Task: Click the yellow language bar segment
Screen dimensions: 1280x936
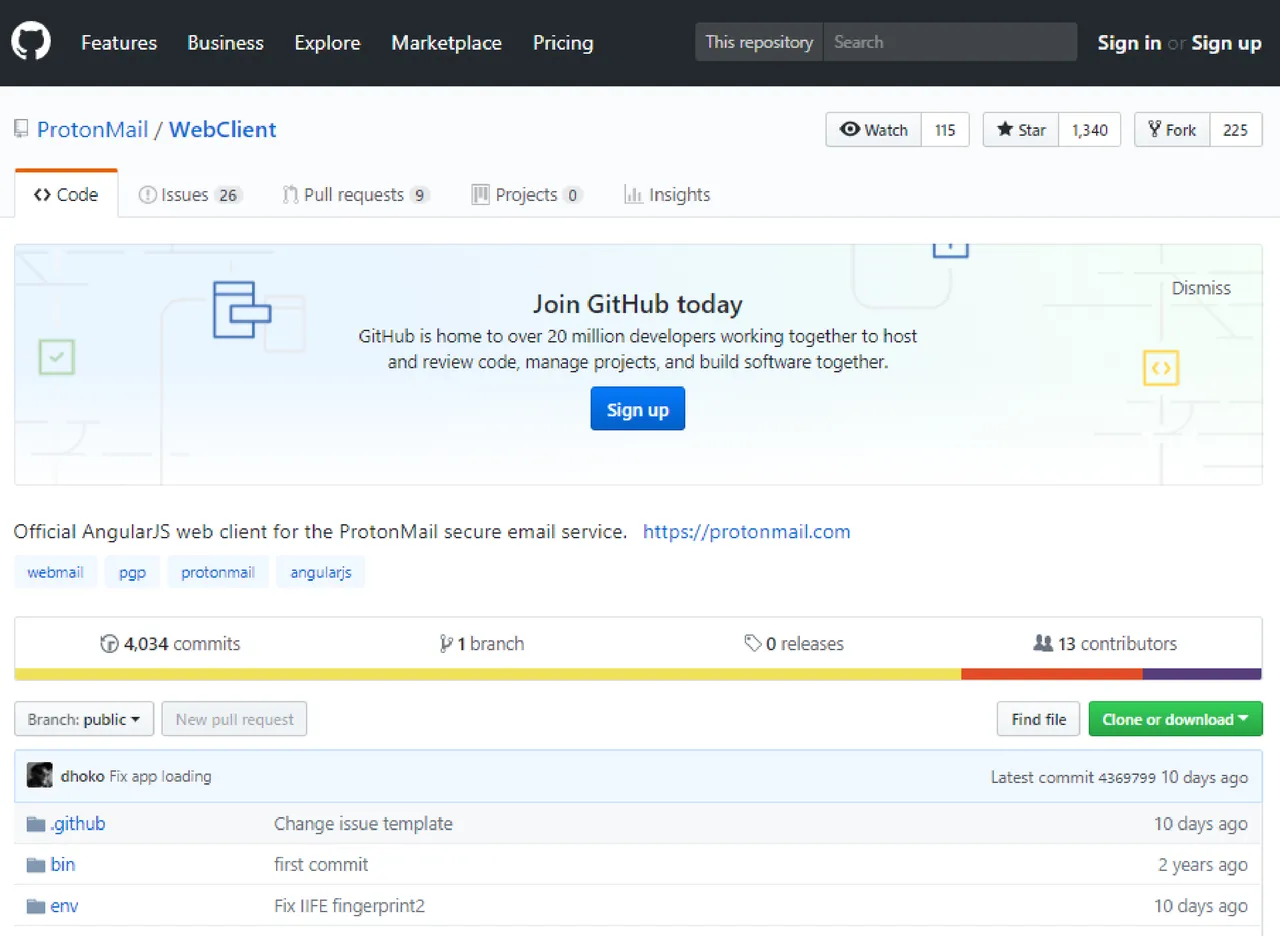Action: click(488, 674)
